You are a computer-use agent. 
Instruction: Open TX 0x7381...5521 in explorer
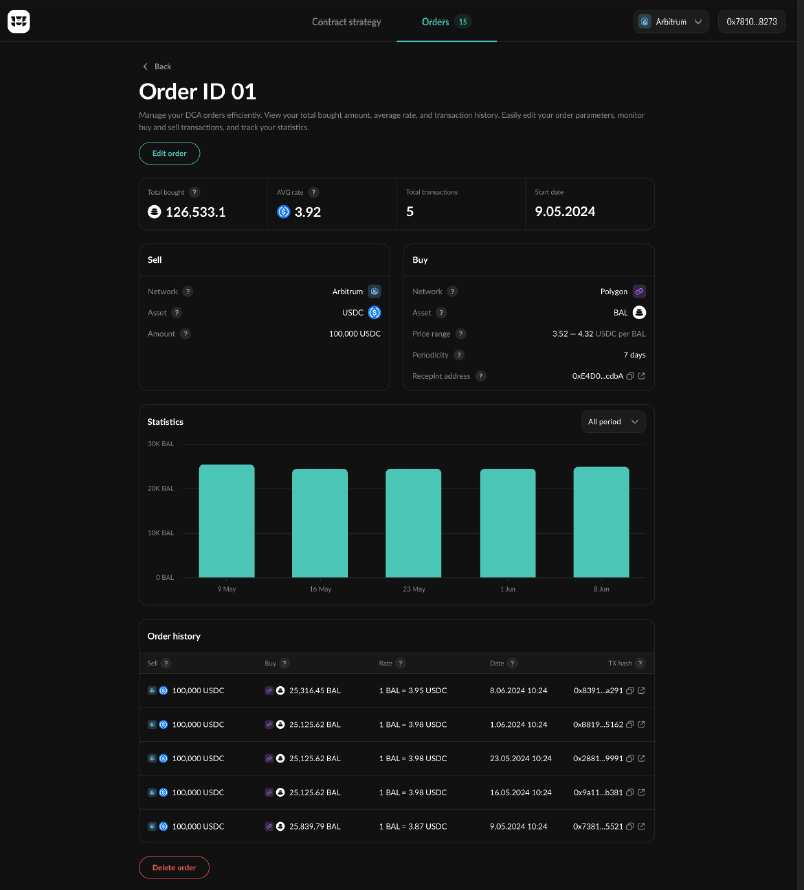(x=642, y=826)
